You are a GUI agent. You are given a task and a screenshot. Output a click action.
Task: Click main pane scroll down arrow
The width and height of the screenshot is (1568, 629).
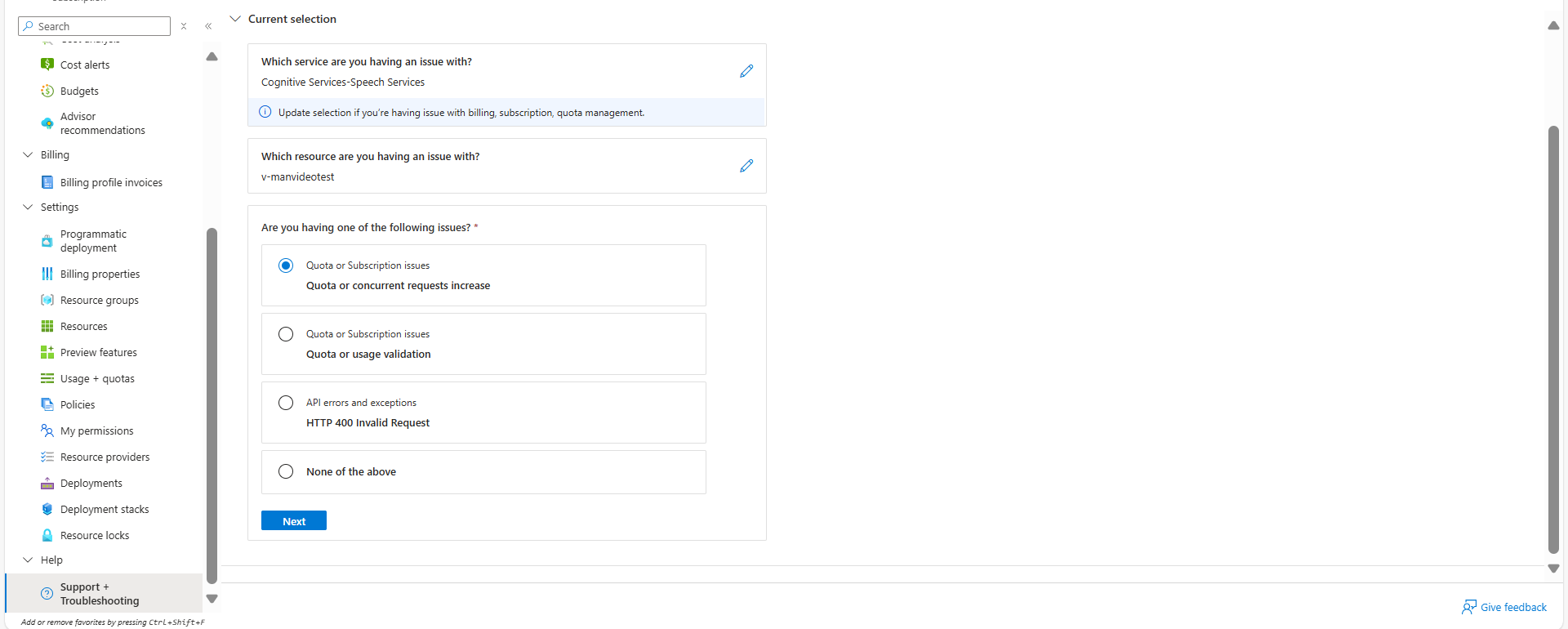coord(1553,569)
